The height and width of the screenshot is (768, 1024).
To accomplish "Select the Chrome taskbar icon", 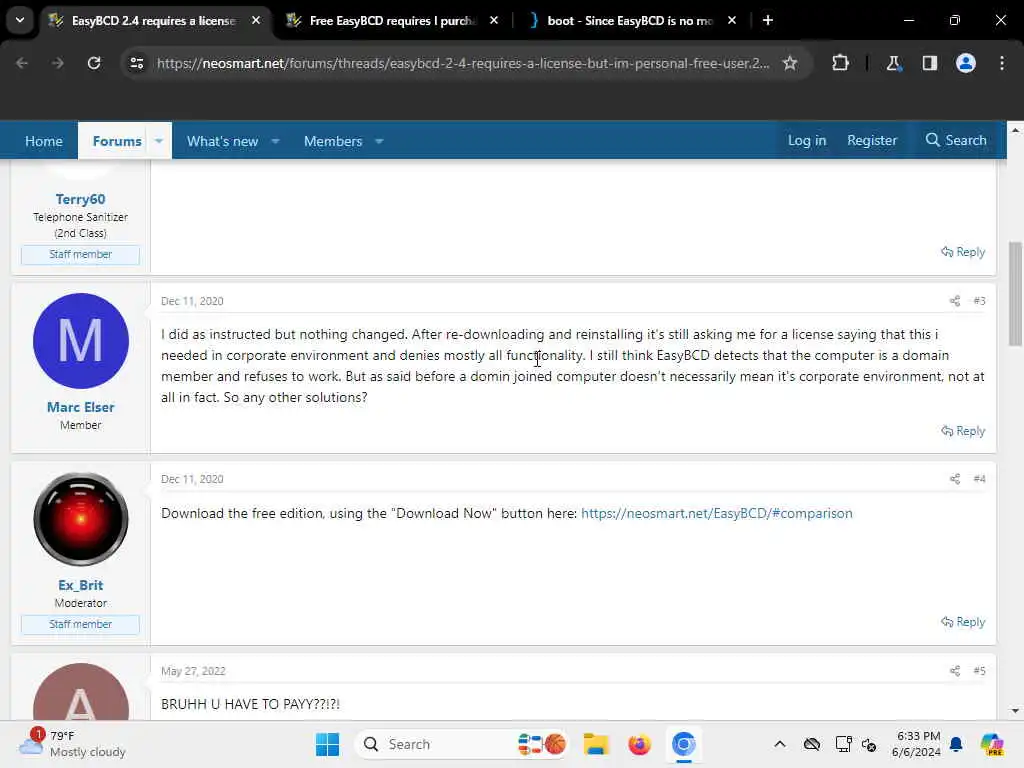I will (x=683, y=744).
